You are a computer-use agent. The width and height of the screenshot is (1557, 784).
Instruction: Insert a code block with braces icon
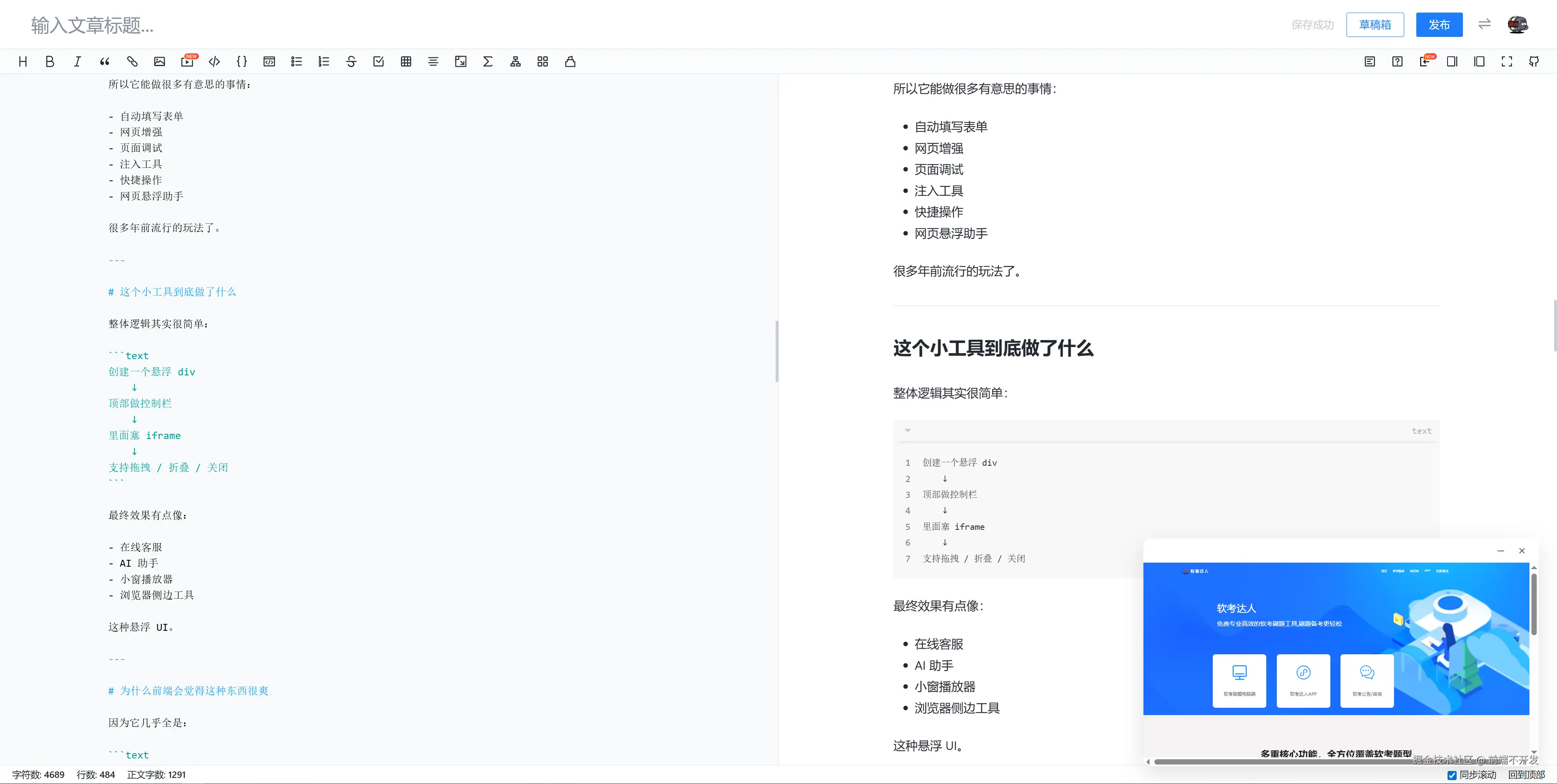242,62
